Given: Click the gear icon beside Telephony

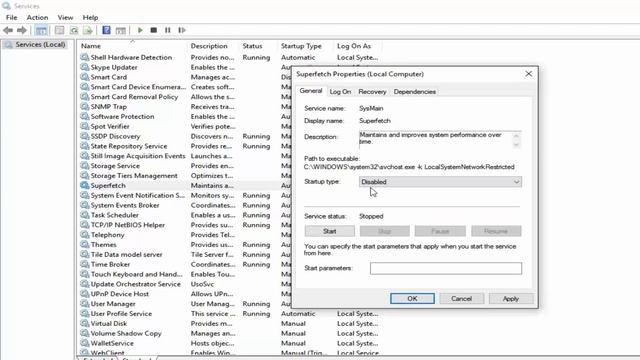Looking at the screenshot, I should pos(84,235).
